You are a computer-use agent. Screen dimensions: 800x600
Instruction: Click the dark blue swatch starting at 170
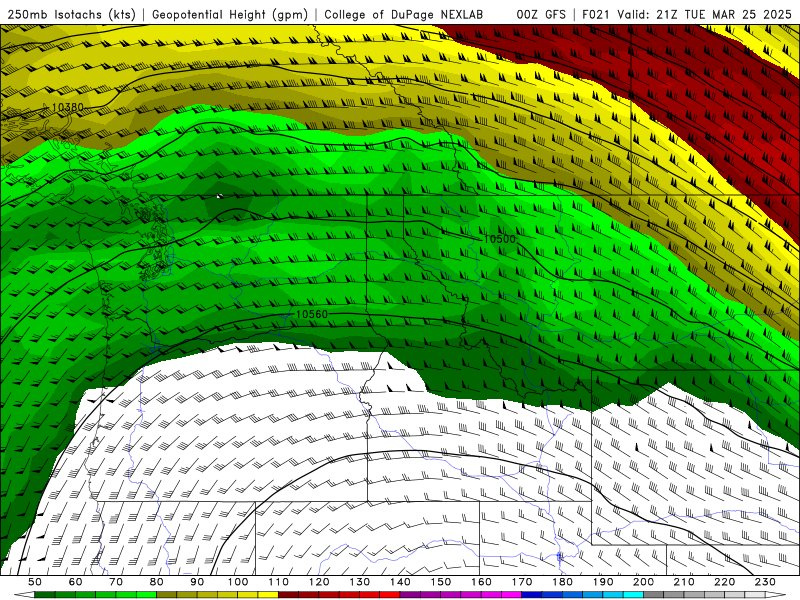532,595
